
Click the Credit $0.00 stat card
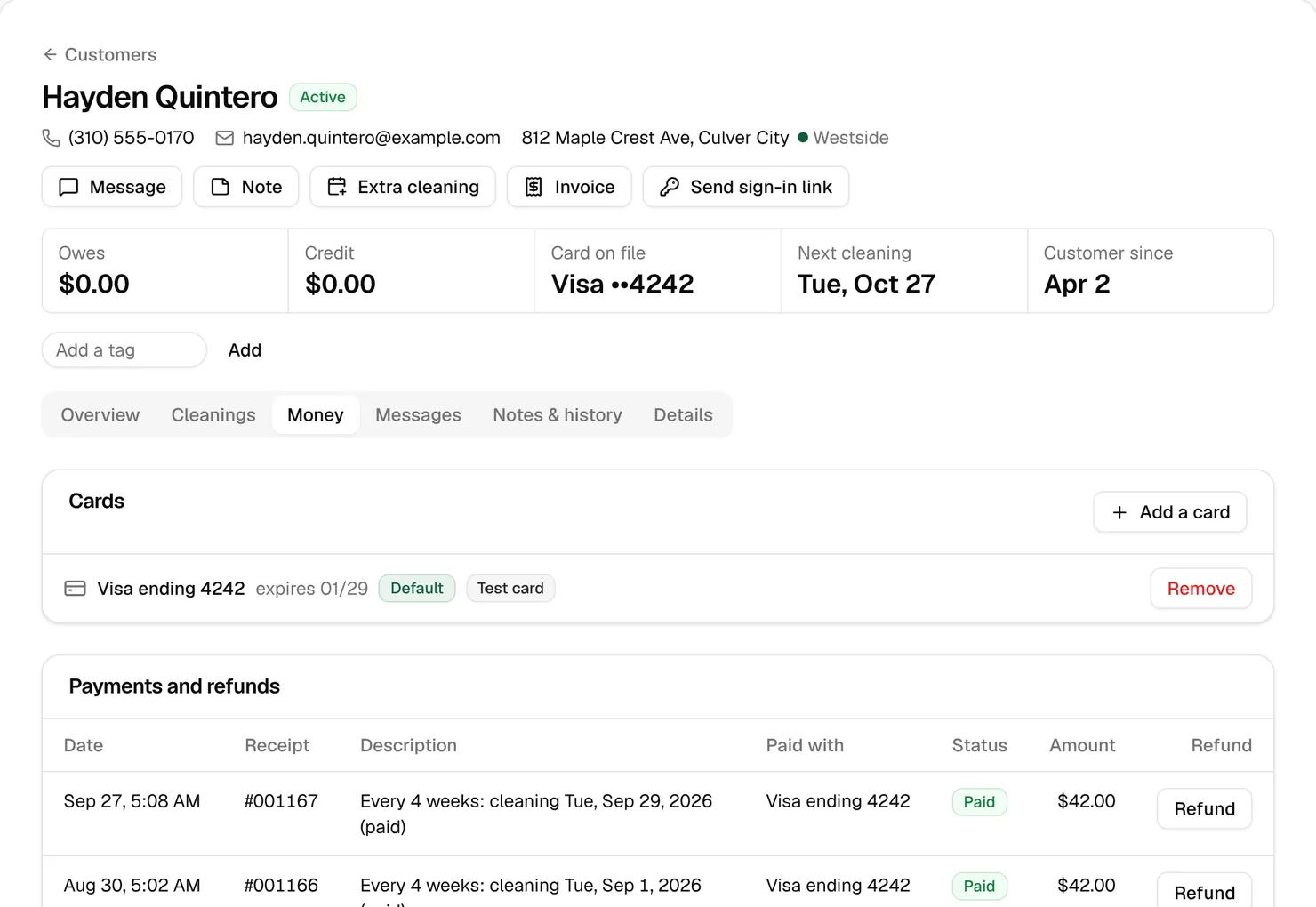coord(412,271)
